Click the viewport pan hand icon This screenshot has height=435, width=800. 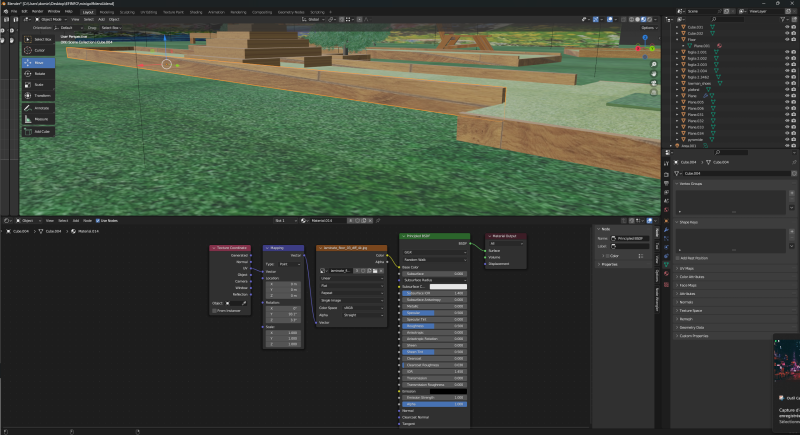pos(654,74)
